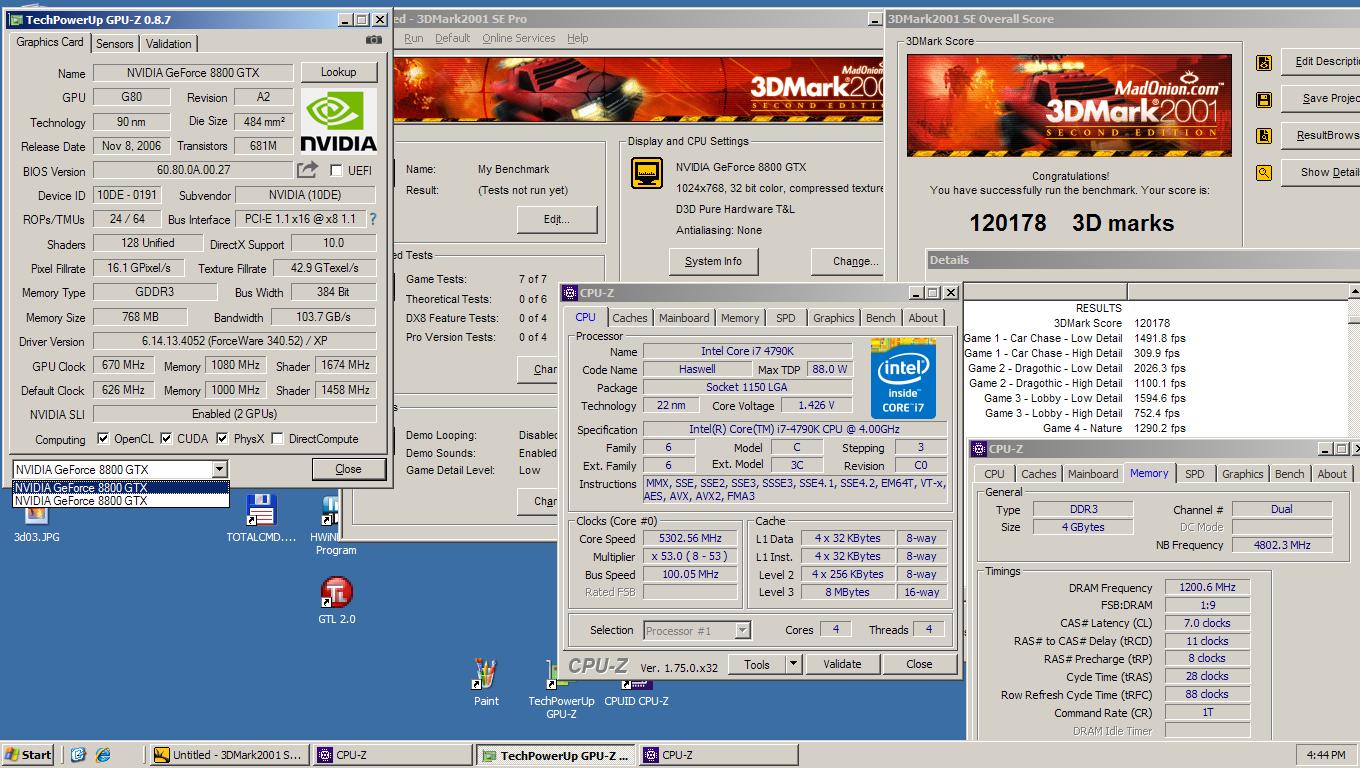Viewport: 1360px width, 768px height.
Task: Select the TOTALCMD desktop shortcut
Action: click(261, 518)
